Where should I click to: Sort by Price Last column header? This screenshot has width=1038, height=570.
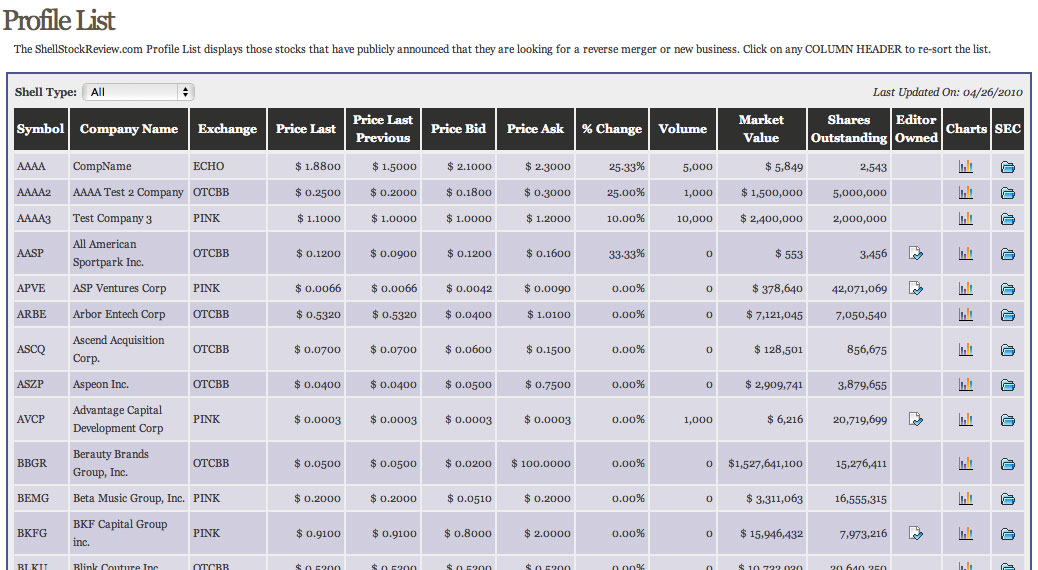click(306, 129)
